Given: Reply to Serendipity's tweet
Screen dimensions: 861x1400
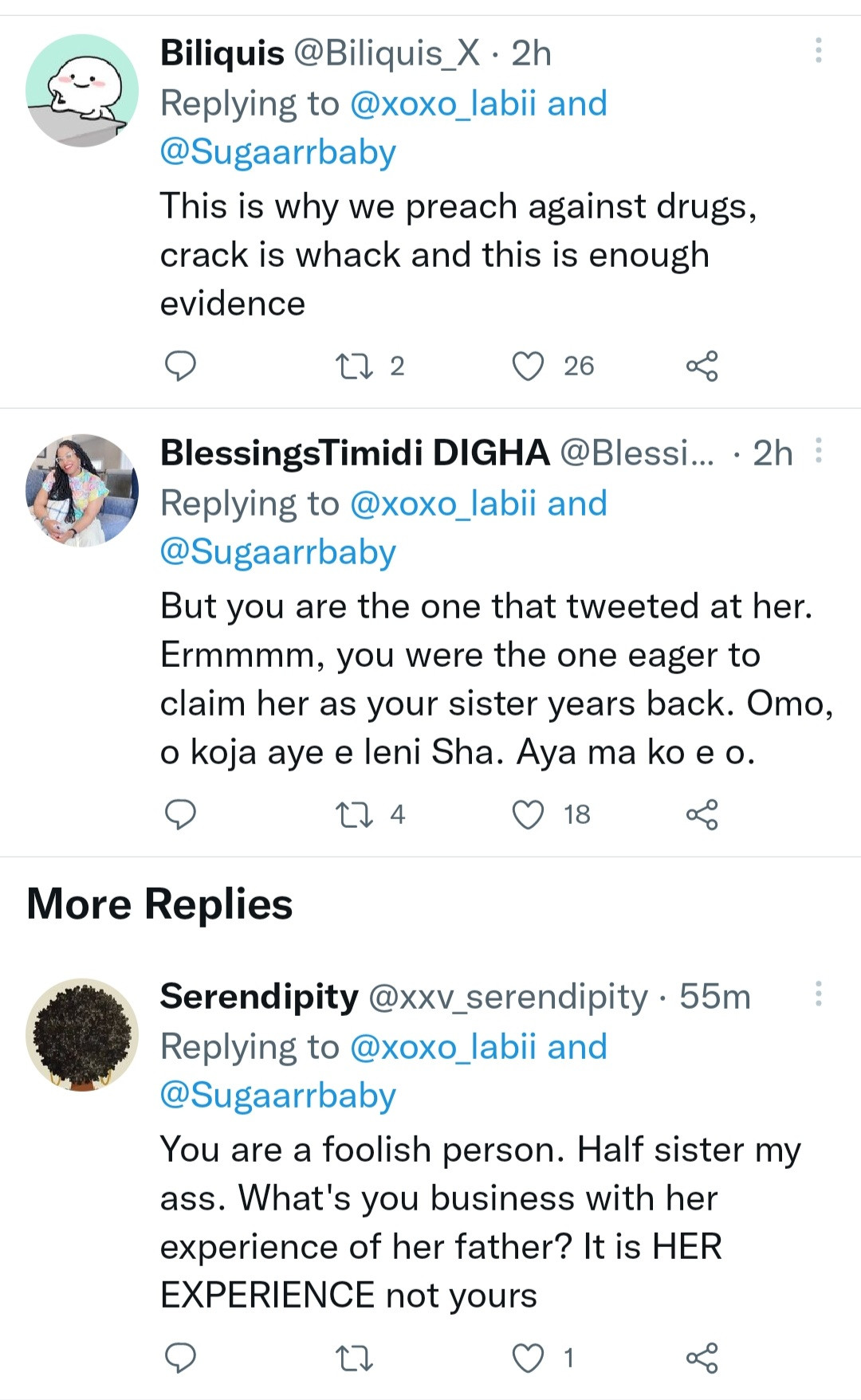Looking at the screenshot, I should pyautogui.click(x=180, y=1358).
